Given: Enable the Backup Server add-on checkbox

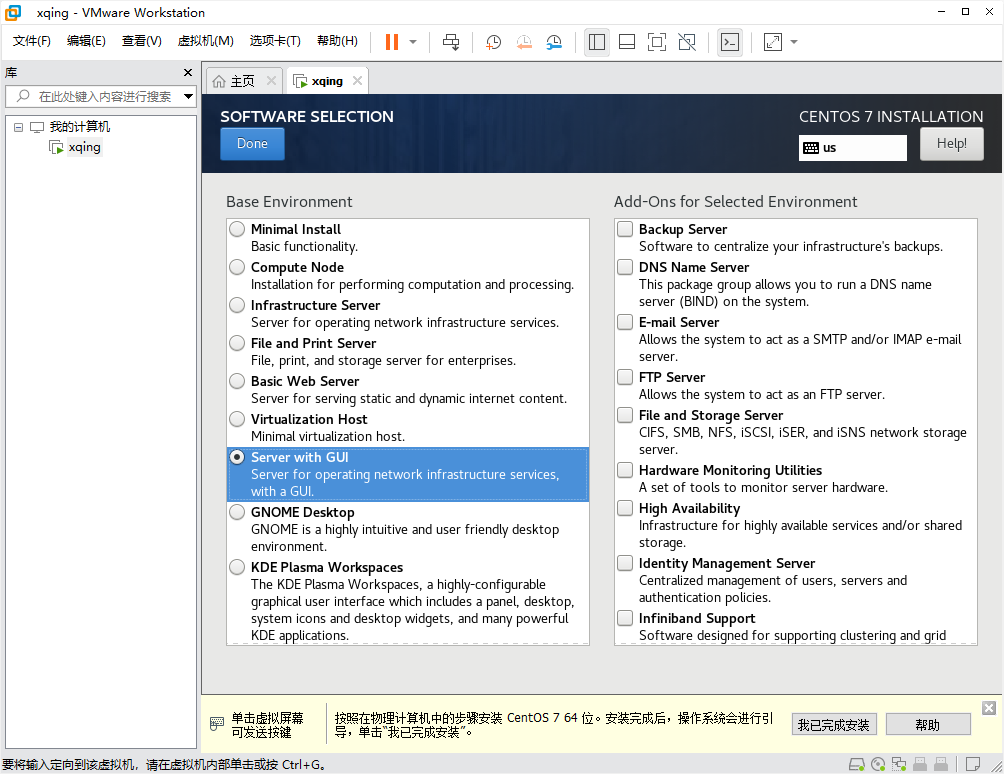Looking at the screenshot, I should point(625,229).
